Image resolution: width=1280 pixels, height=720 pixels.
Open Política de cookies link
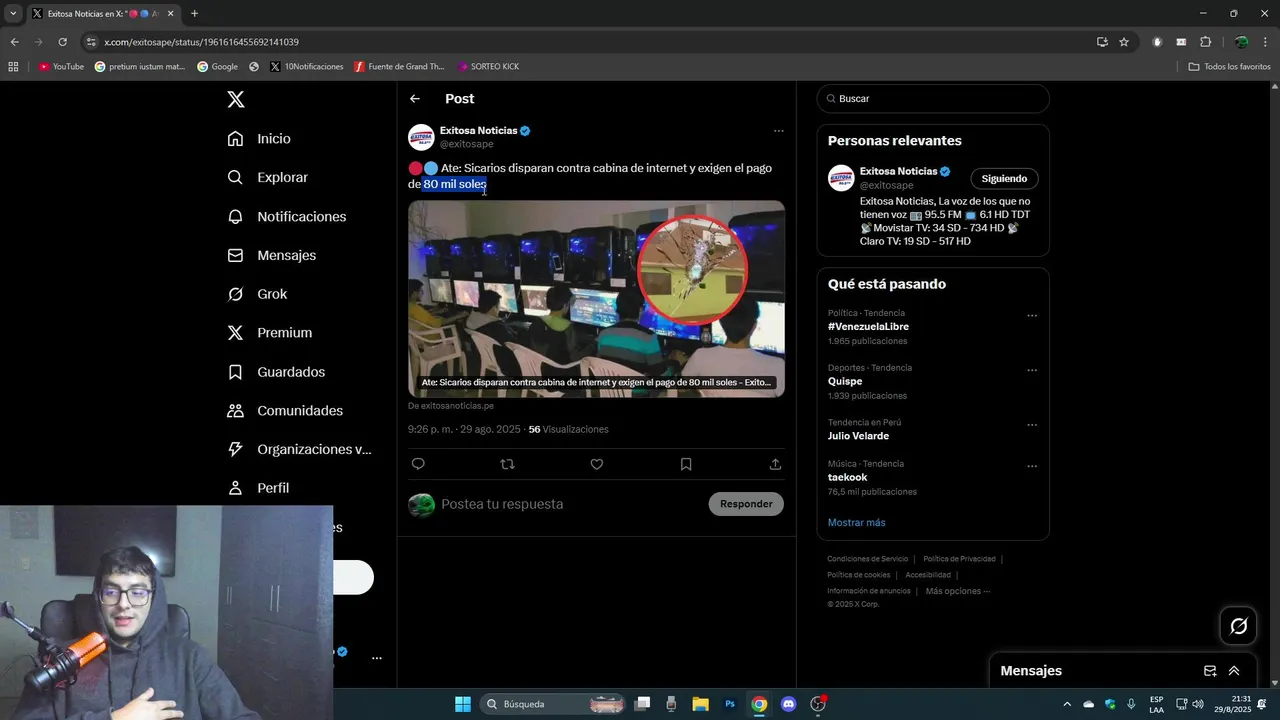pyautogui.click(x=858, y=575)
